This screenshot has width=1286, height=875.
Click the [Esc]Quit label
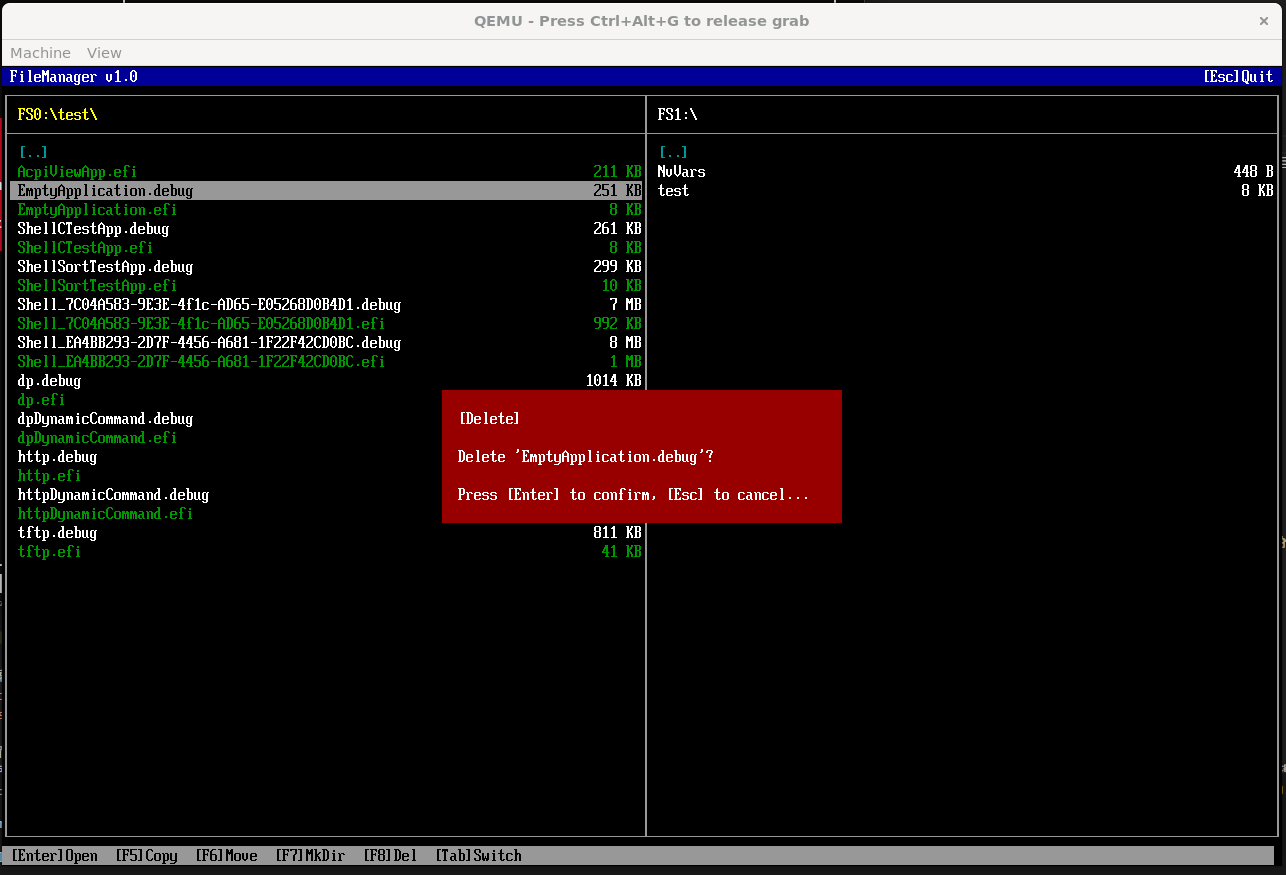(x=1238, y=77)
